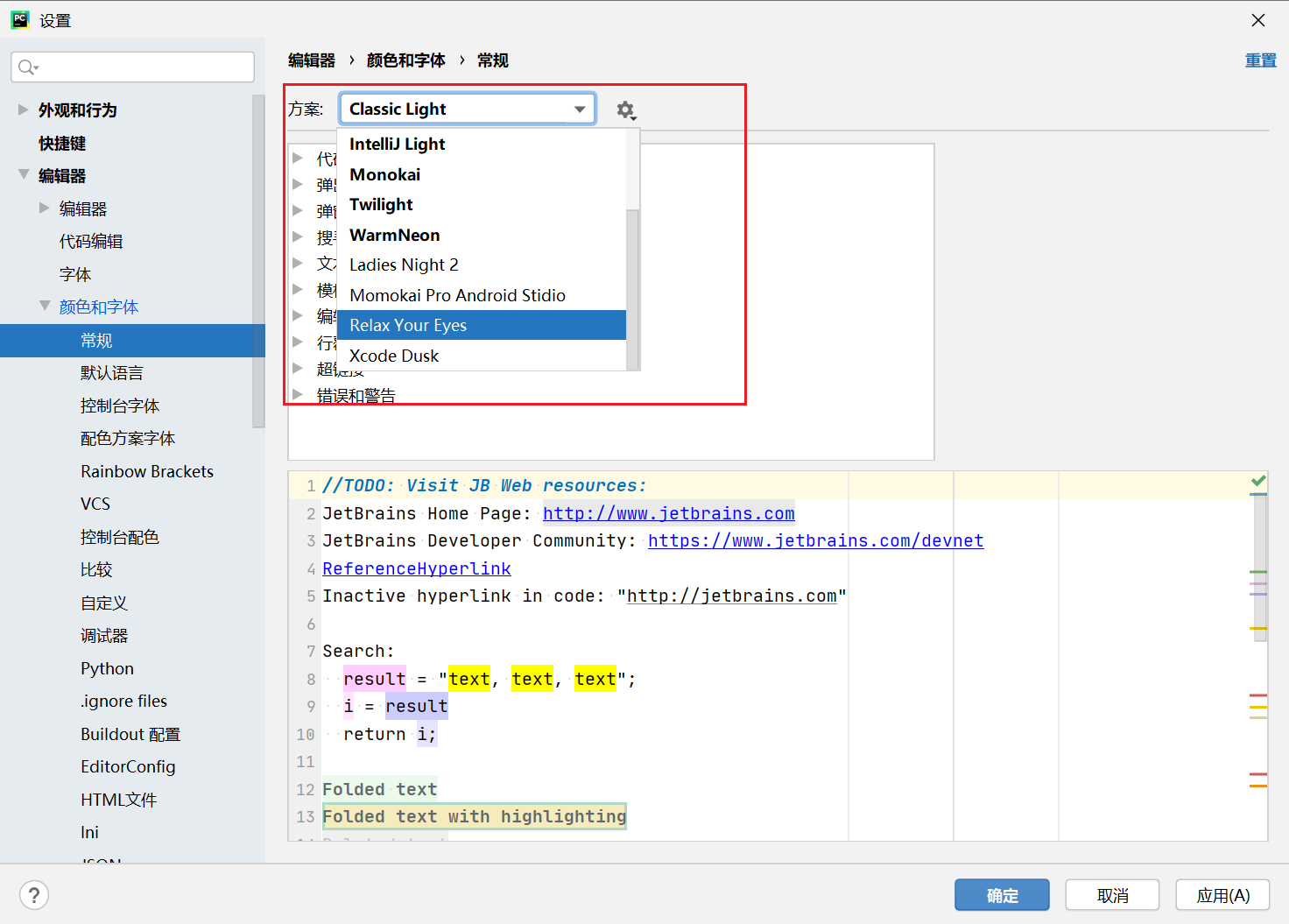Choose Ladies Night 2 scheme
Viewport: 1289px width, 924px height.
point(482,265)
